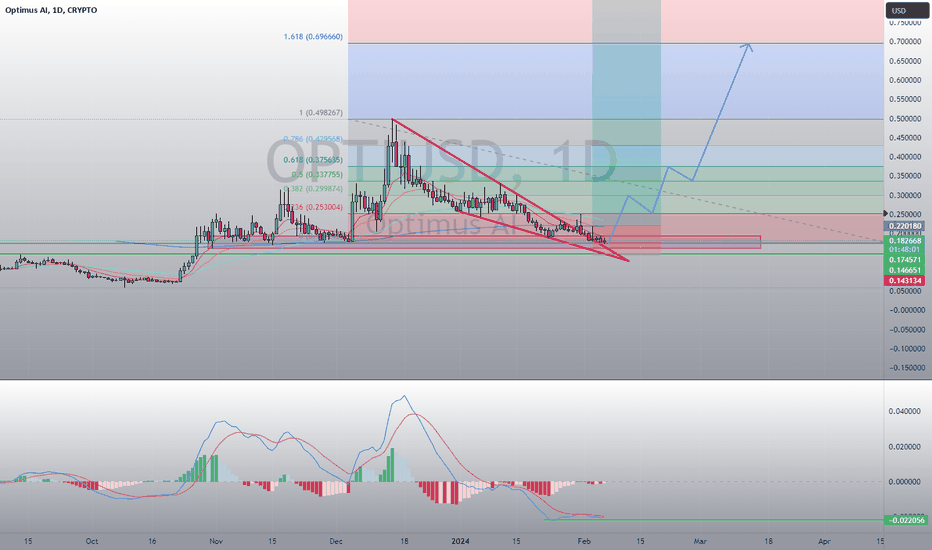
Task: Select the green 0.174571 price label
Action: pos(905,260)
